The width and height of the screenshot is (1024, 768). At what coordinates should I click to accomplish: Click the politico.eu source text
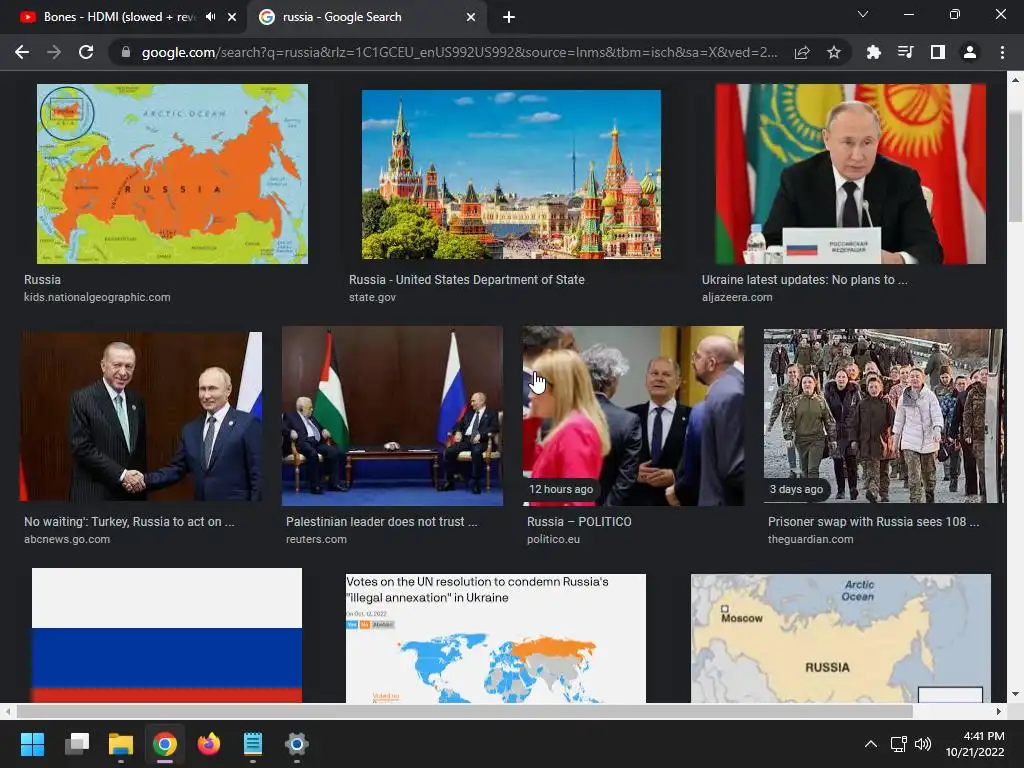[x=553, y=539]
